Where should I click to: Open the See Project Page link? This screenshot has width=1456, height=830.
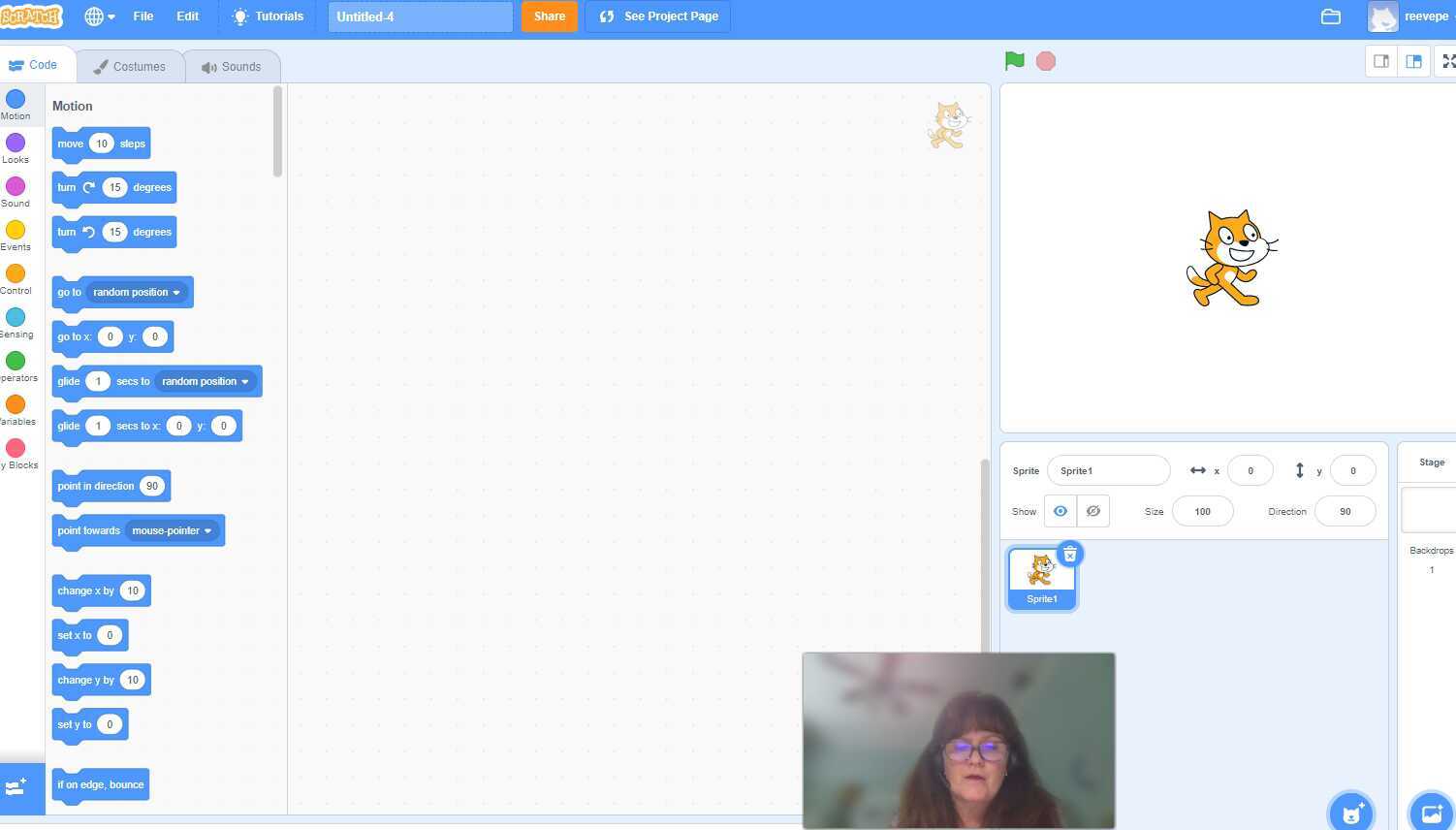pos(658,16)
